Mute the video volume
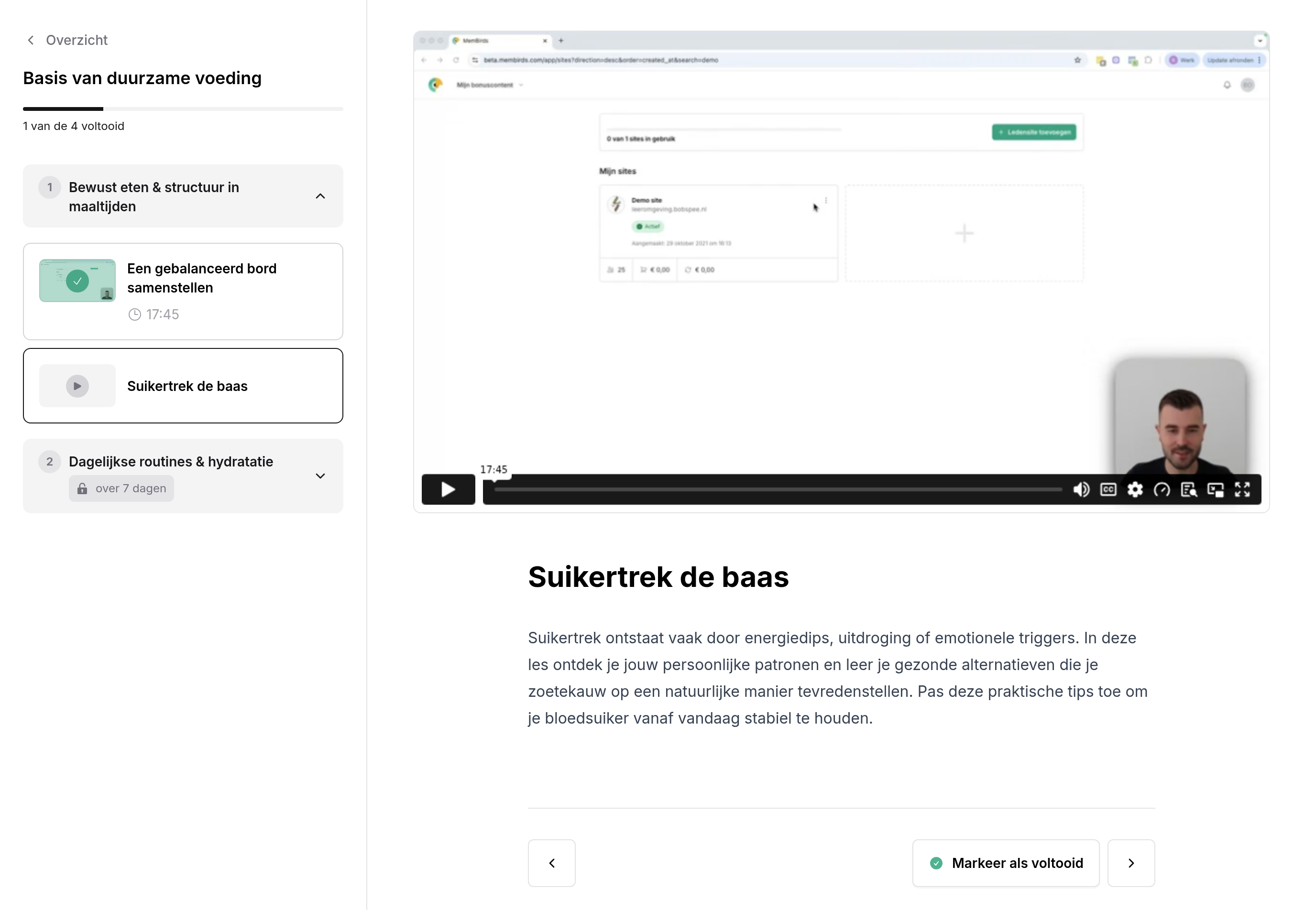Screen dimensions: 1316x910 point(1081,489)
